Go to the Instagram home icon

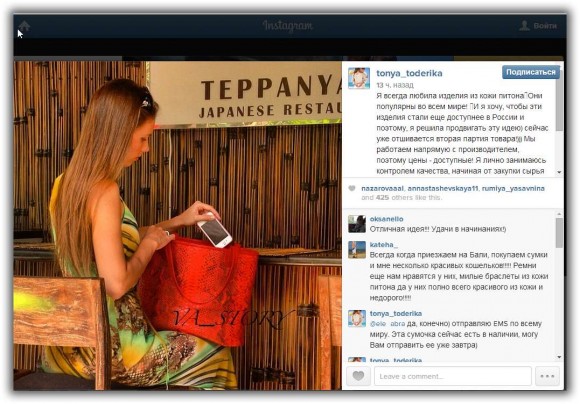(24, 26)
